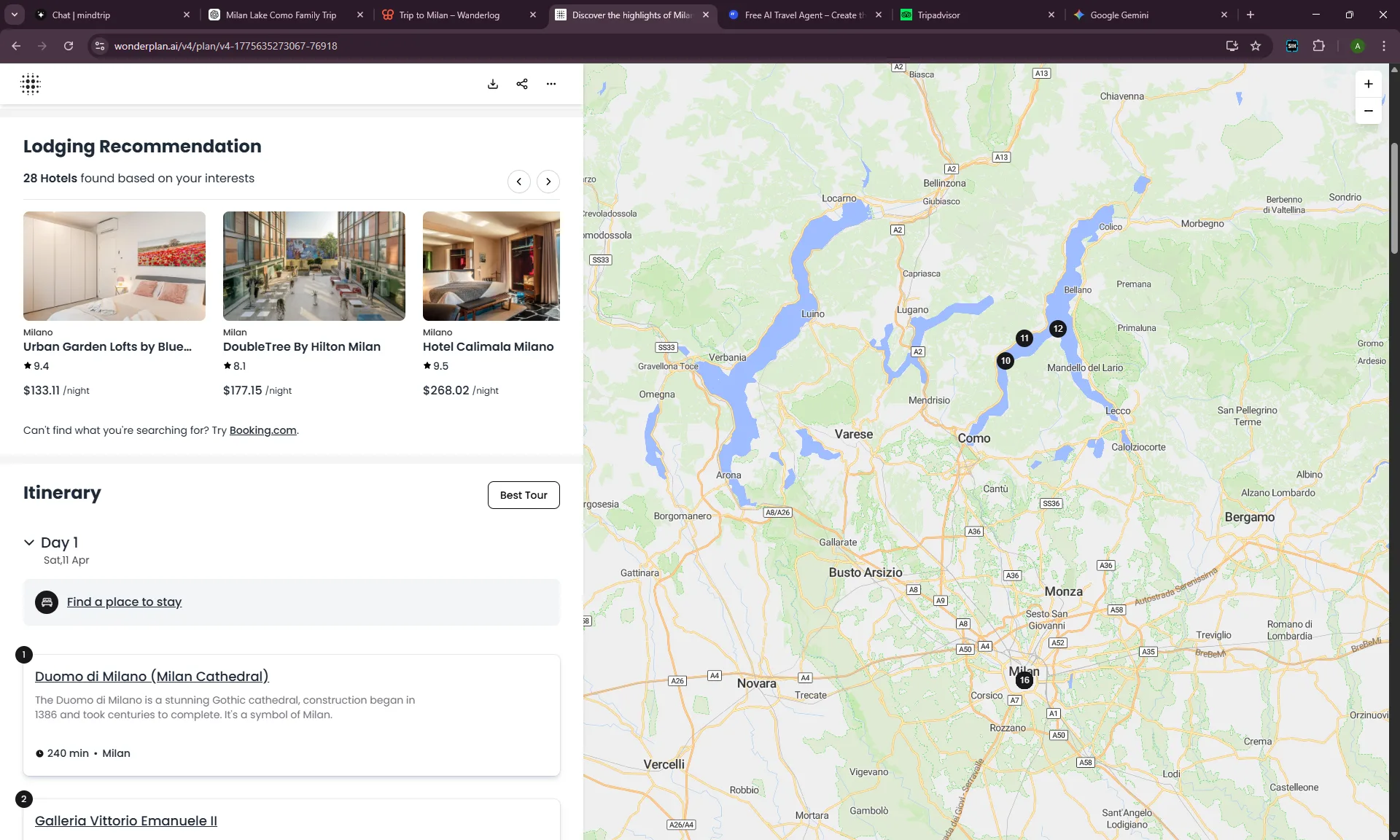Image resolution: width=1400 pixels, height=840 pixels.
Task: Download the trip plan
Action: pyautogui.click(x=493, y=84)
